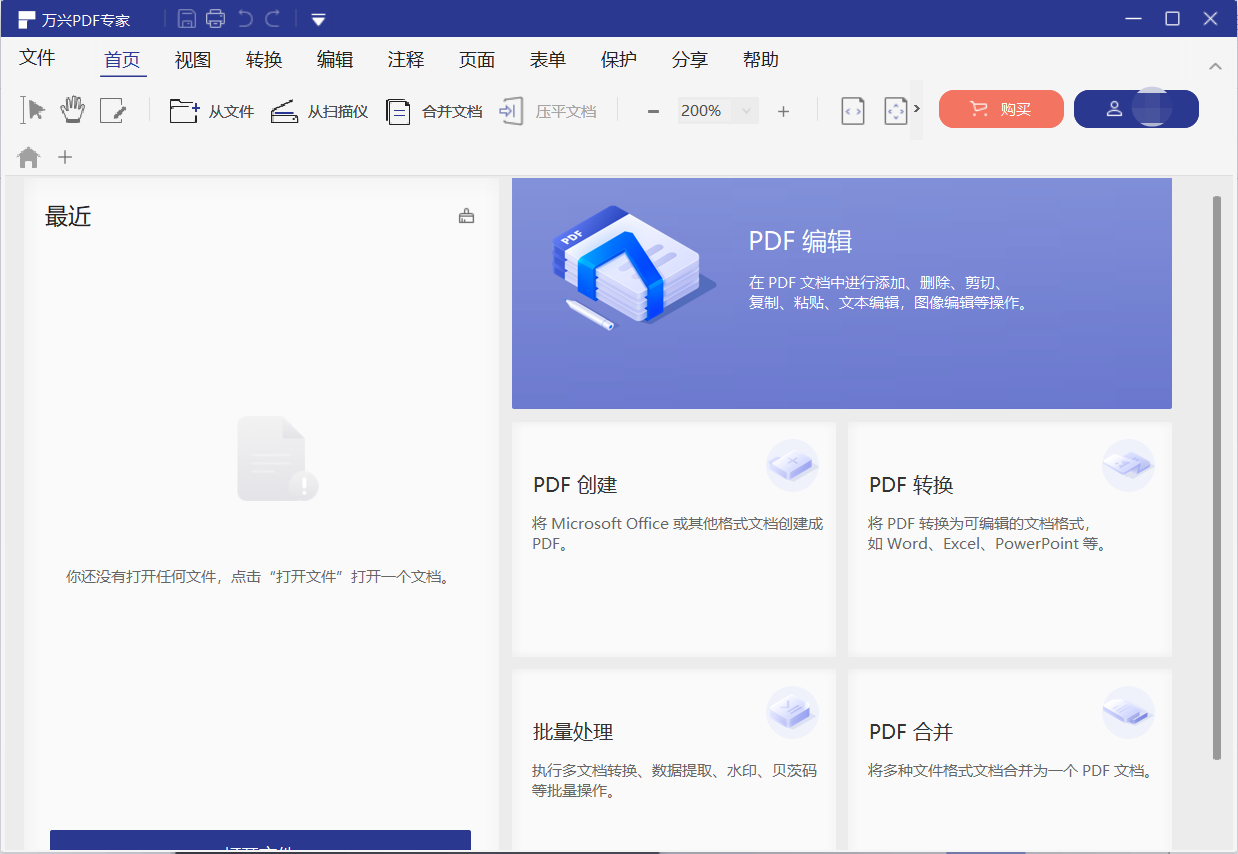
Task: Click the print icon in title bar
Action: [215, 19]
